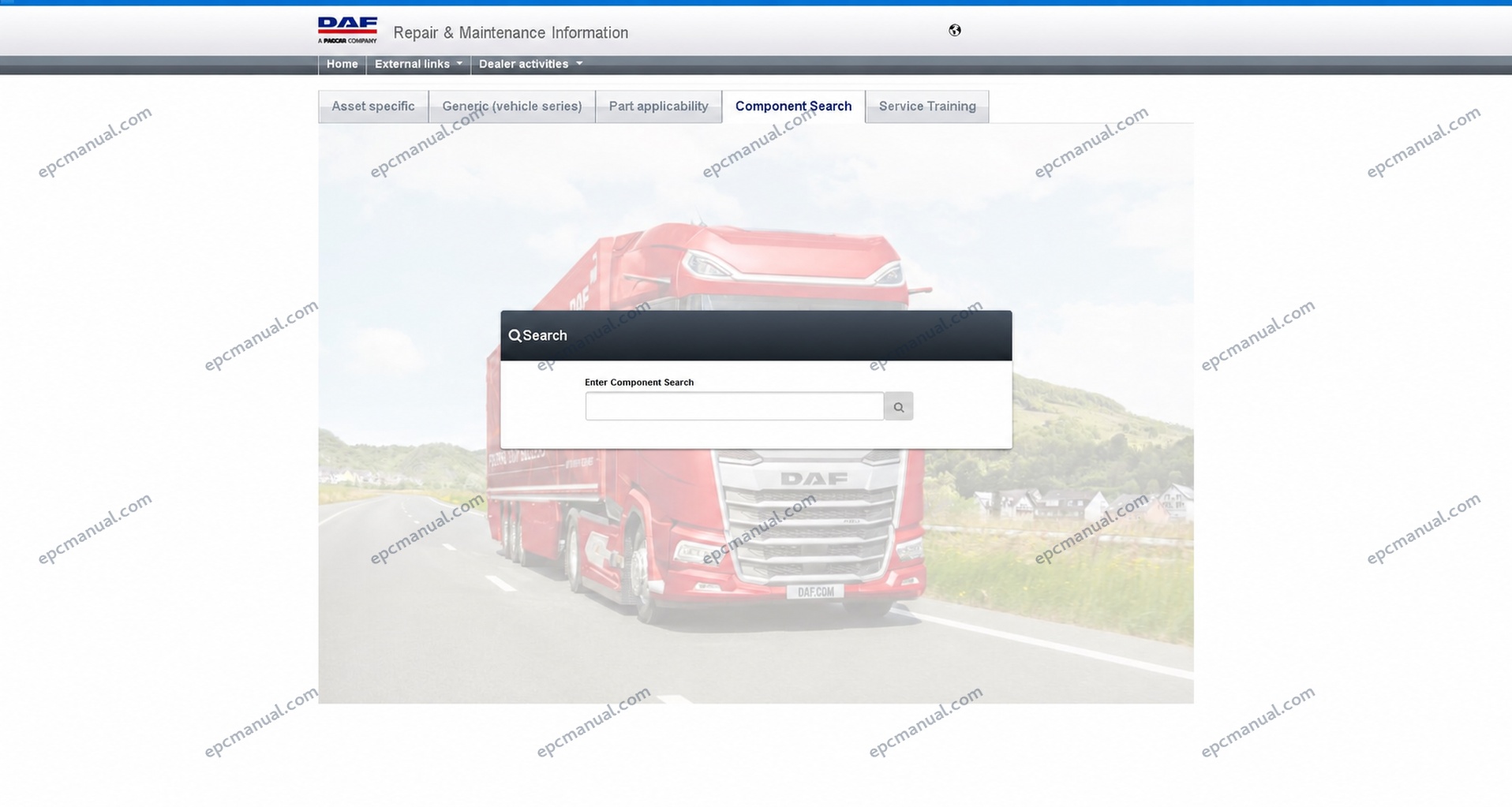This screenshot has width=1512, height=807.
Task: Expand the Dealer activities dropdown
Action: tap(530, 64)
